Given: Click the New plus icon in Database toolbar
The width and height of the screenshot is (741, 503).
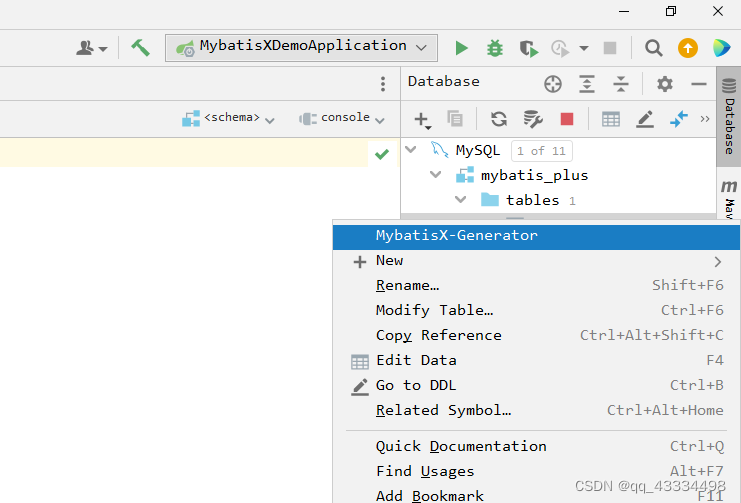Looking at the screenshot, I should tap(421, 120).
